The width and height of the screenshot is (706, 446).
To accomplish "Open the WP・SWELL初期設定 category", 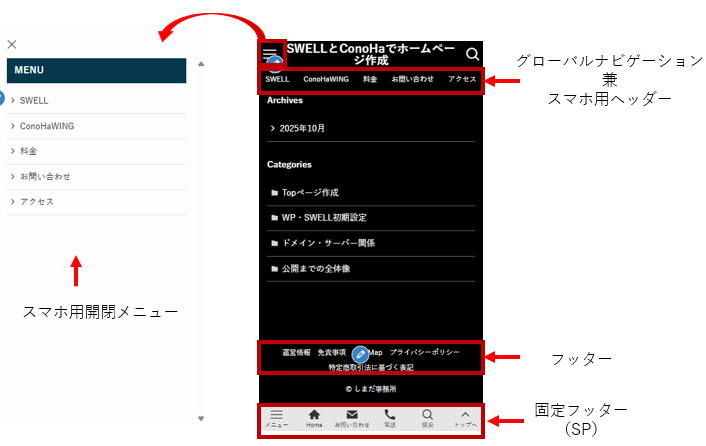I will coord(371,218).
